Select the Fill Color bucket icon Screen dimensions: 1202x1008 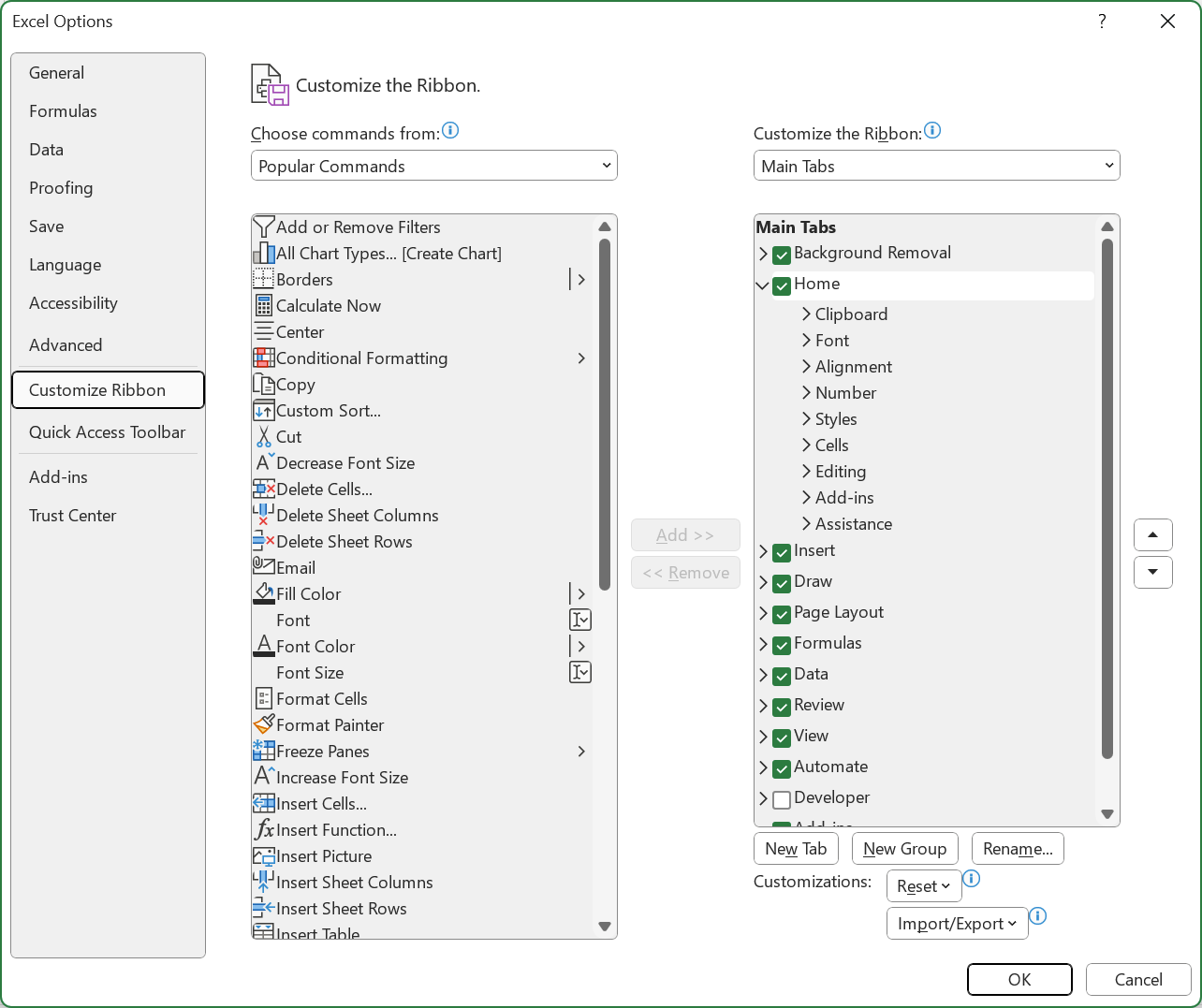click(264, 594)
